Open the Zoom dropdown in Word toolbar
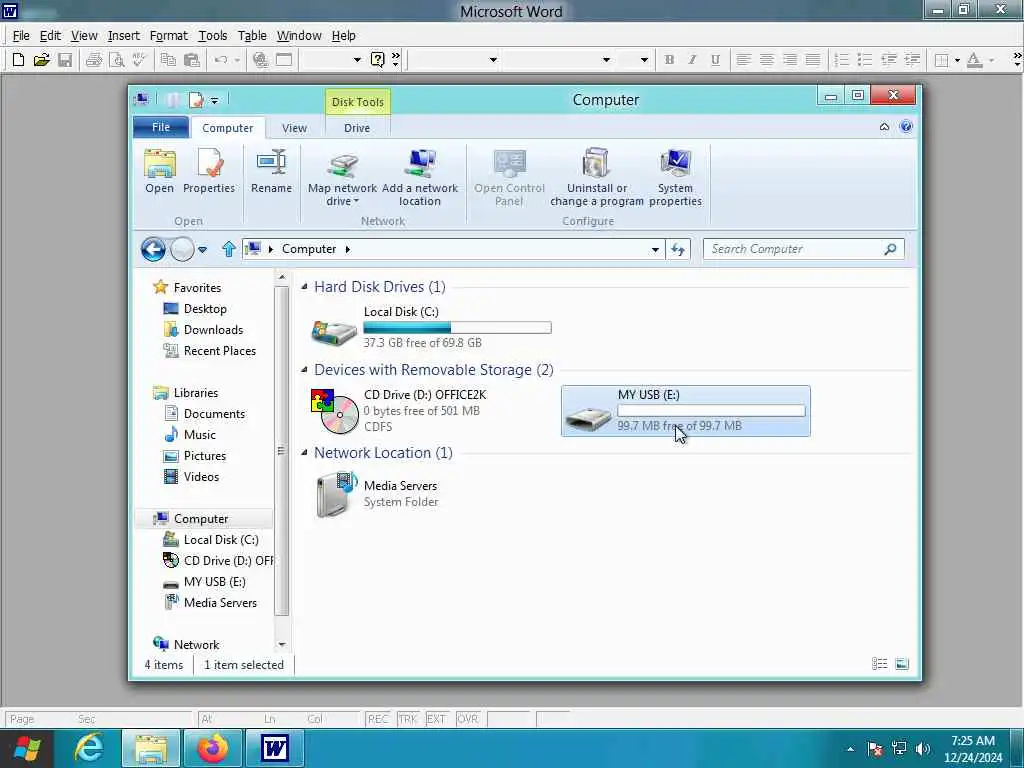The height and width of the screenshot is (768, 1024). click(x=357, y=60)
